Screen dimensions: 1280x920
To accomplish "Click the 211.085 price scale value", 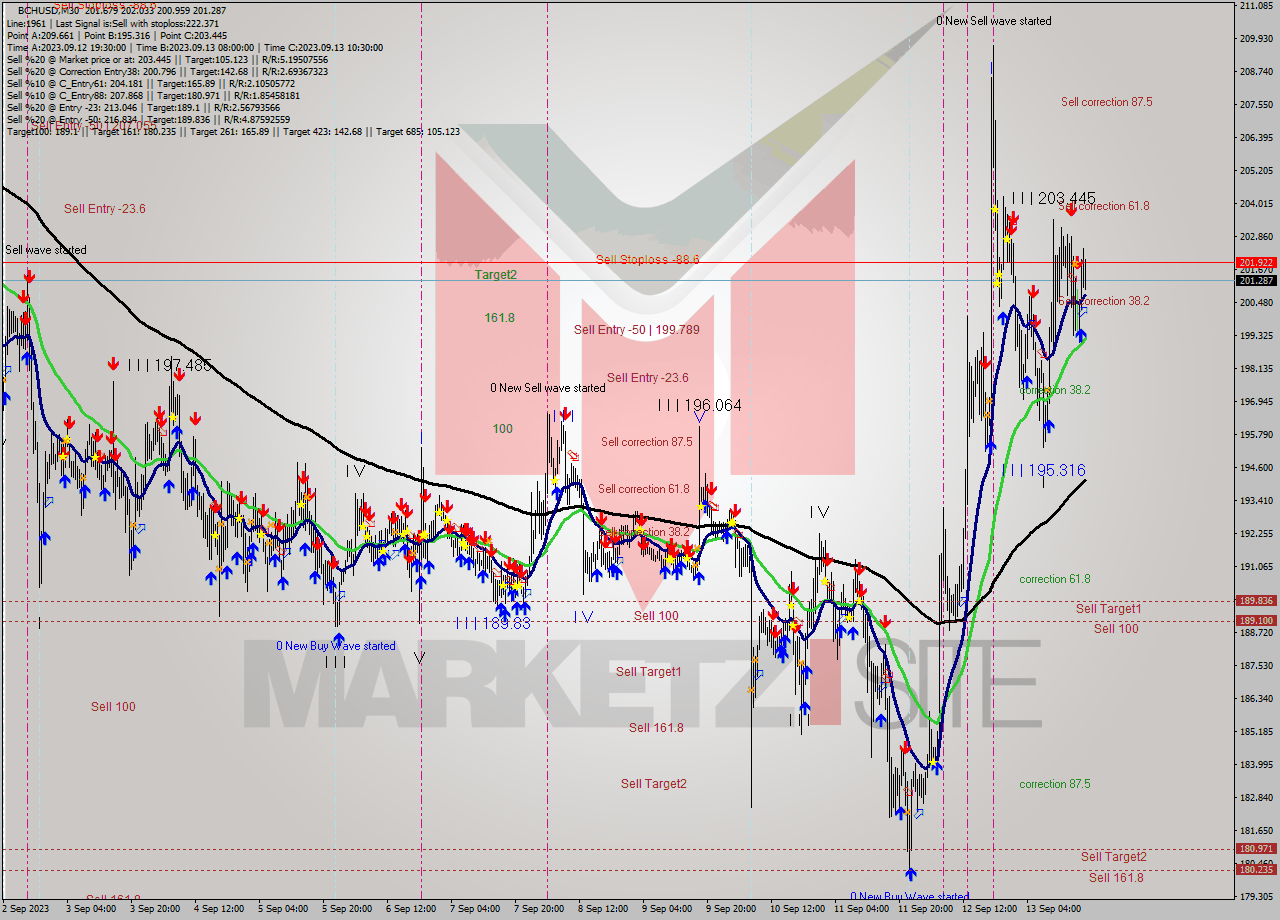I will [1256, 6].
